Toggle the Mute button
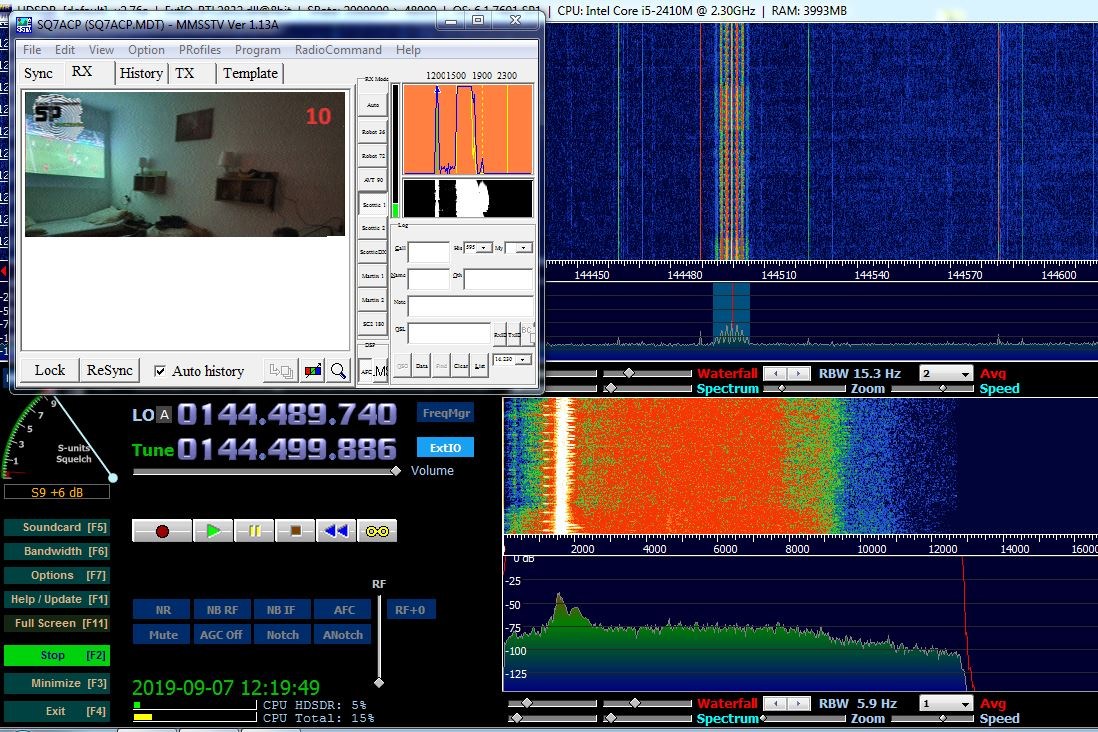This screenshot has width=1098, height=732. click(162, 635)
